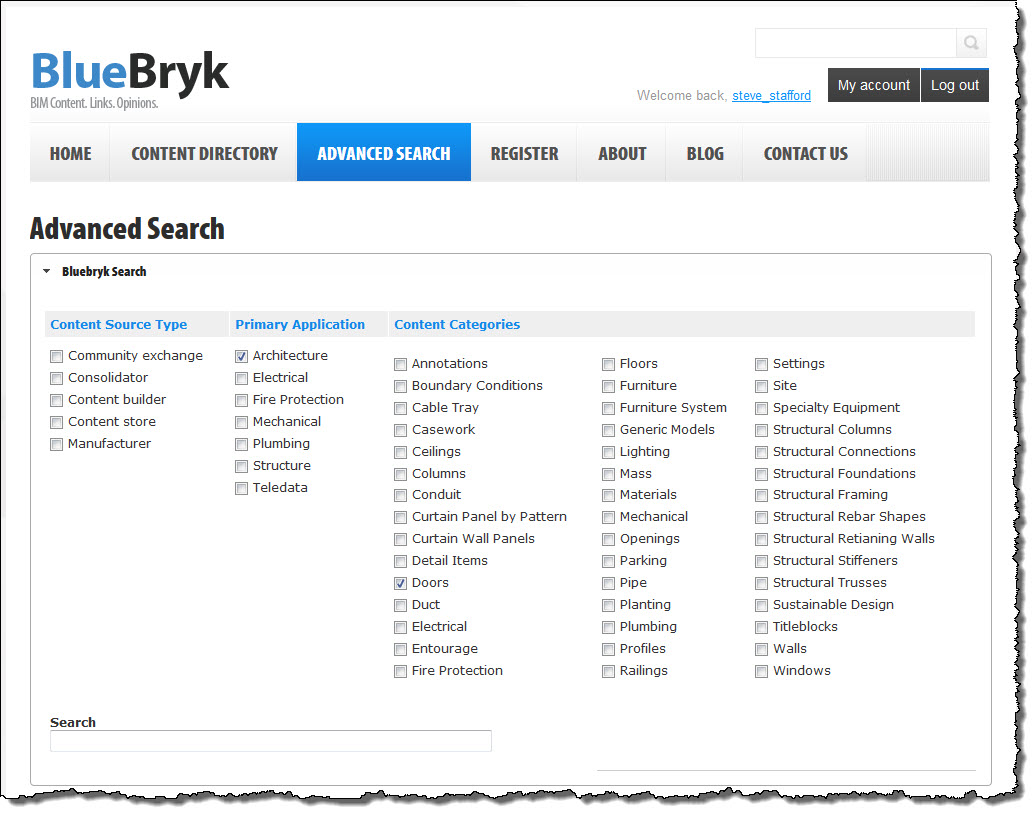This screenshot has width=1036, height=814.
Task: Uncheck the Architecture checkbox
Action: click(242, 357)
